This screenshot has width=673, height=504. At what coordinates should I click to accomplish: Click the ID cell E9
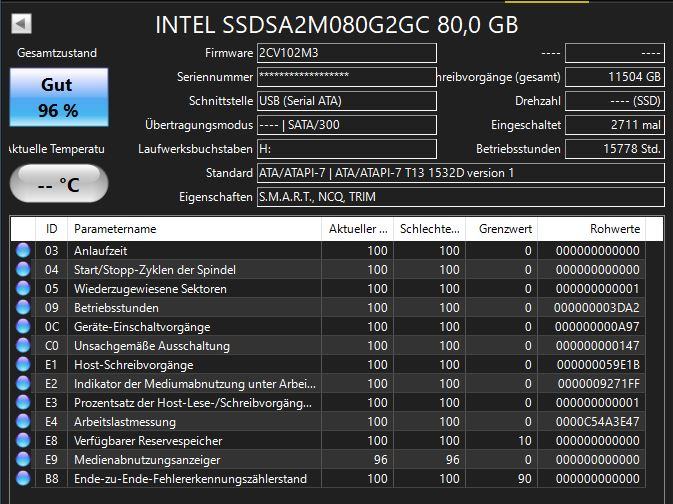[51, 459]
